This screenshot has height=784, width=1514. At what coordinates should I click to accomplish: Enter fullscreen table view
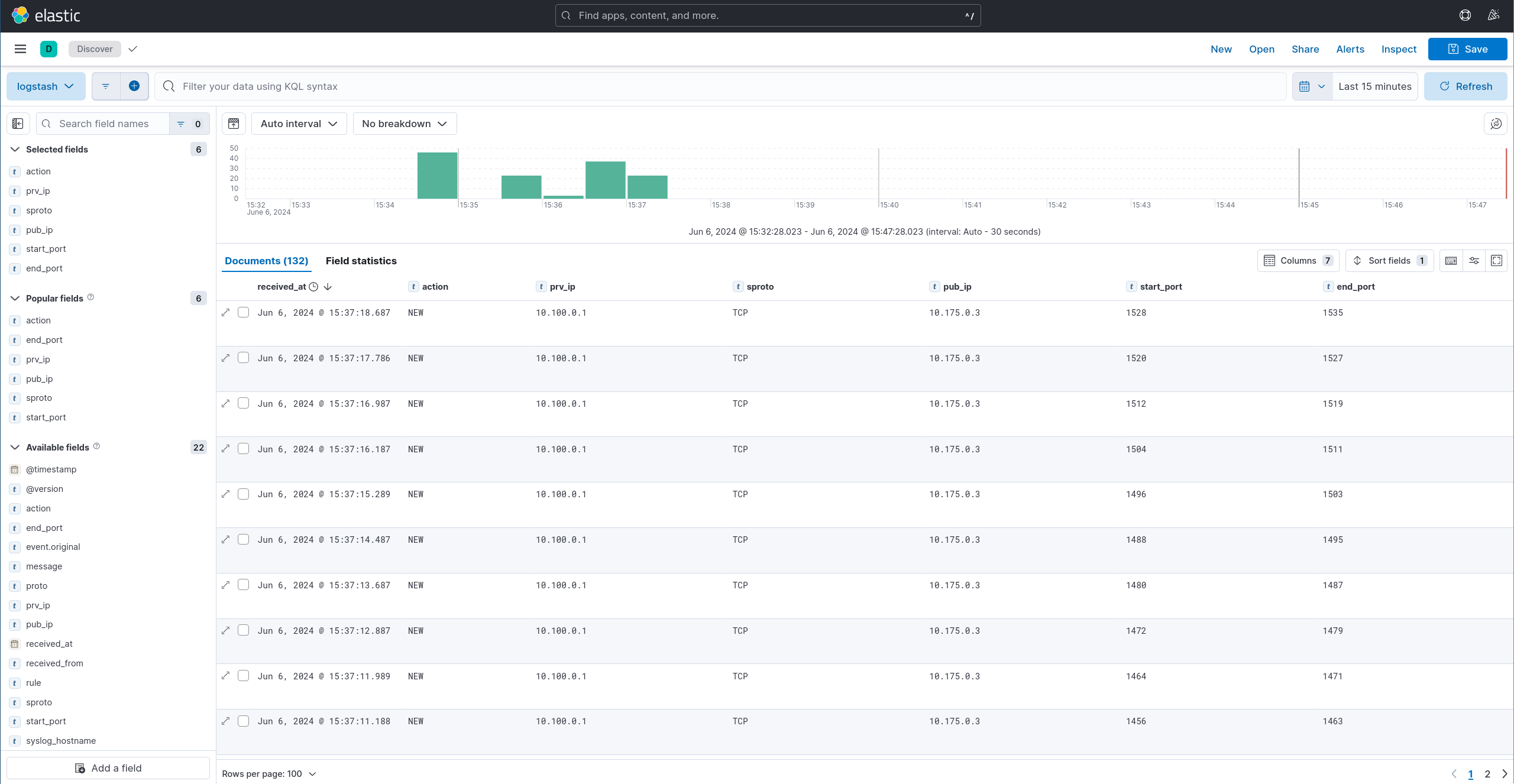[x=1496, y=261]
